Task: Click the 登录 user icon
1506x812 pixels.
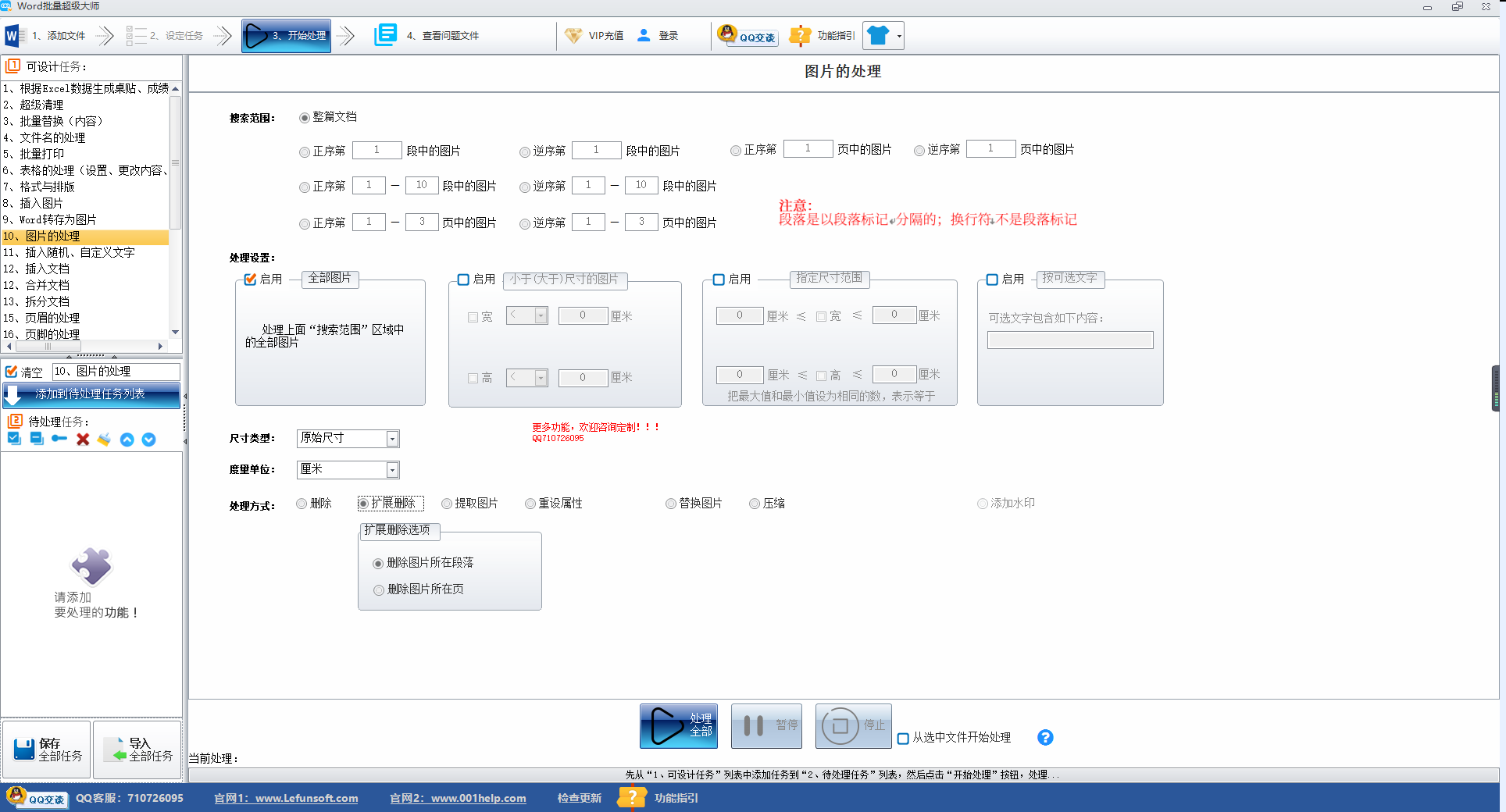Action: coord(644,36)
